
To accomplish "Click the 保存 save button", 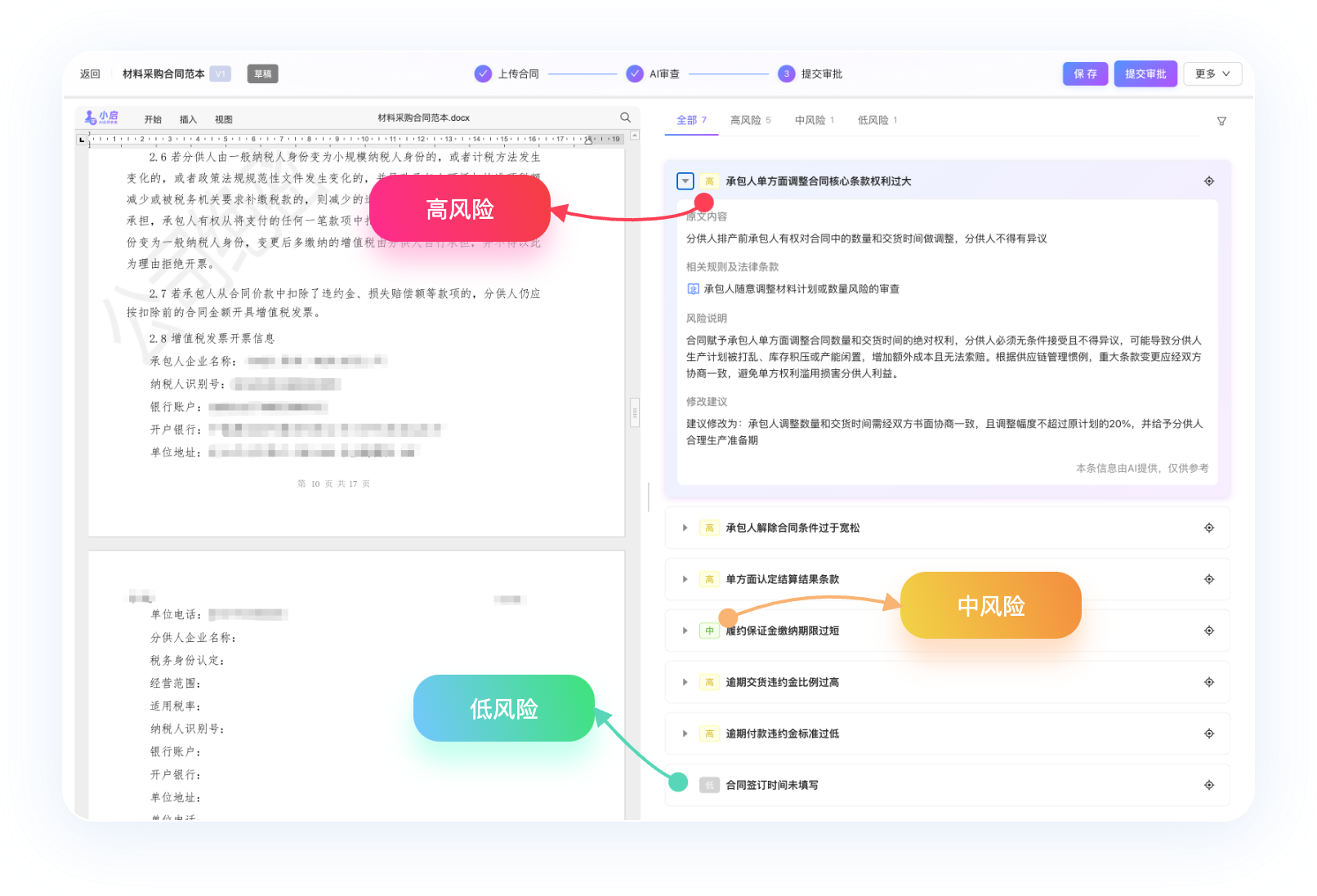I will tap(1085, 74).
